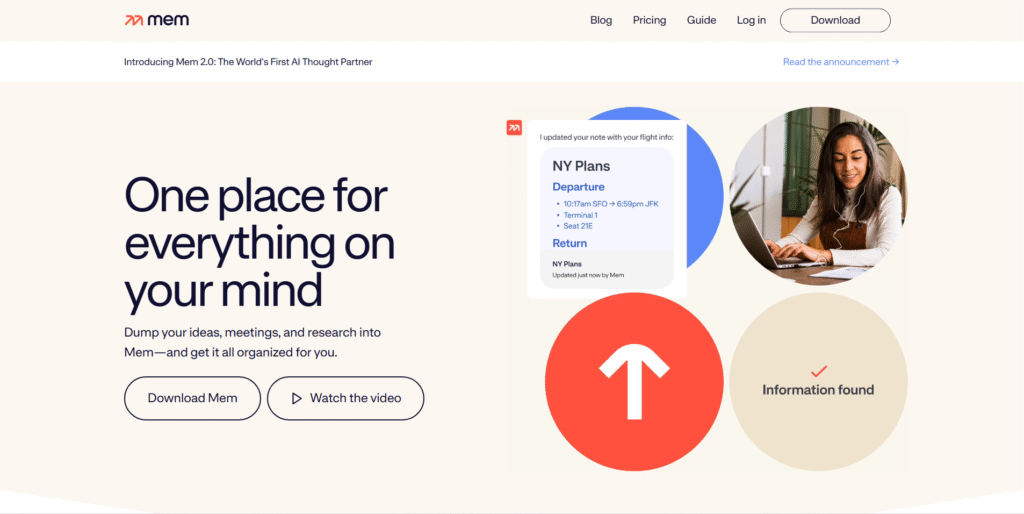Screen dimensions: 1024x514
Task: Click the '10:17am SFO → 6:59pm JFK' line
Action: coord(611,204)
